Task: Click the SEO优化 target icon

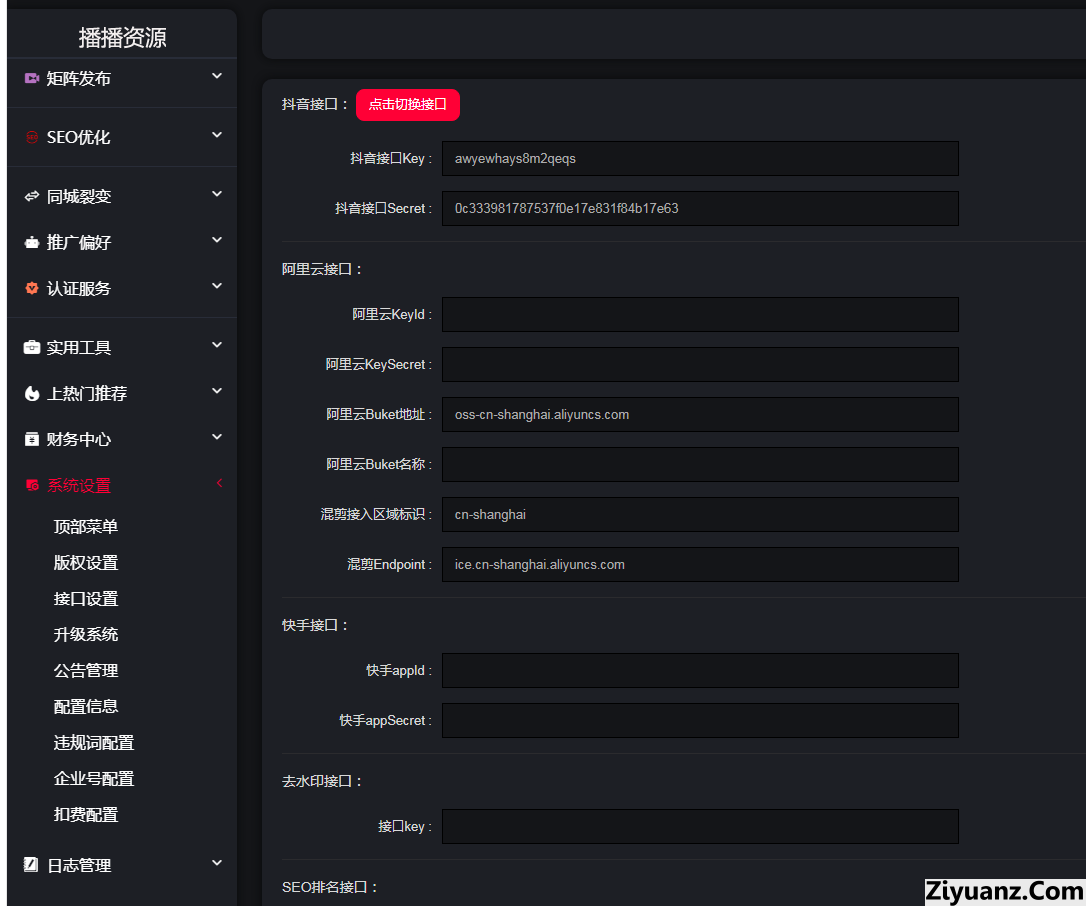Action: pos(31,138)
